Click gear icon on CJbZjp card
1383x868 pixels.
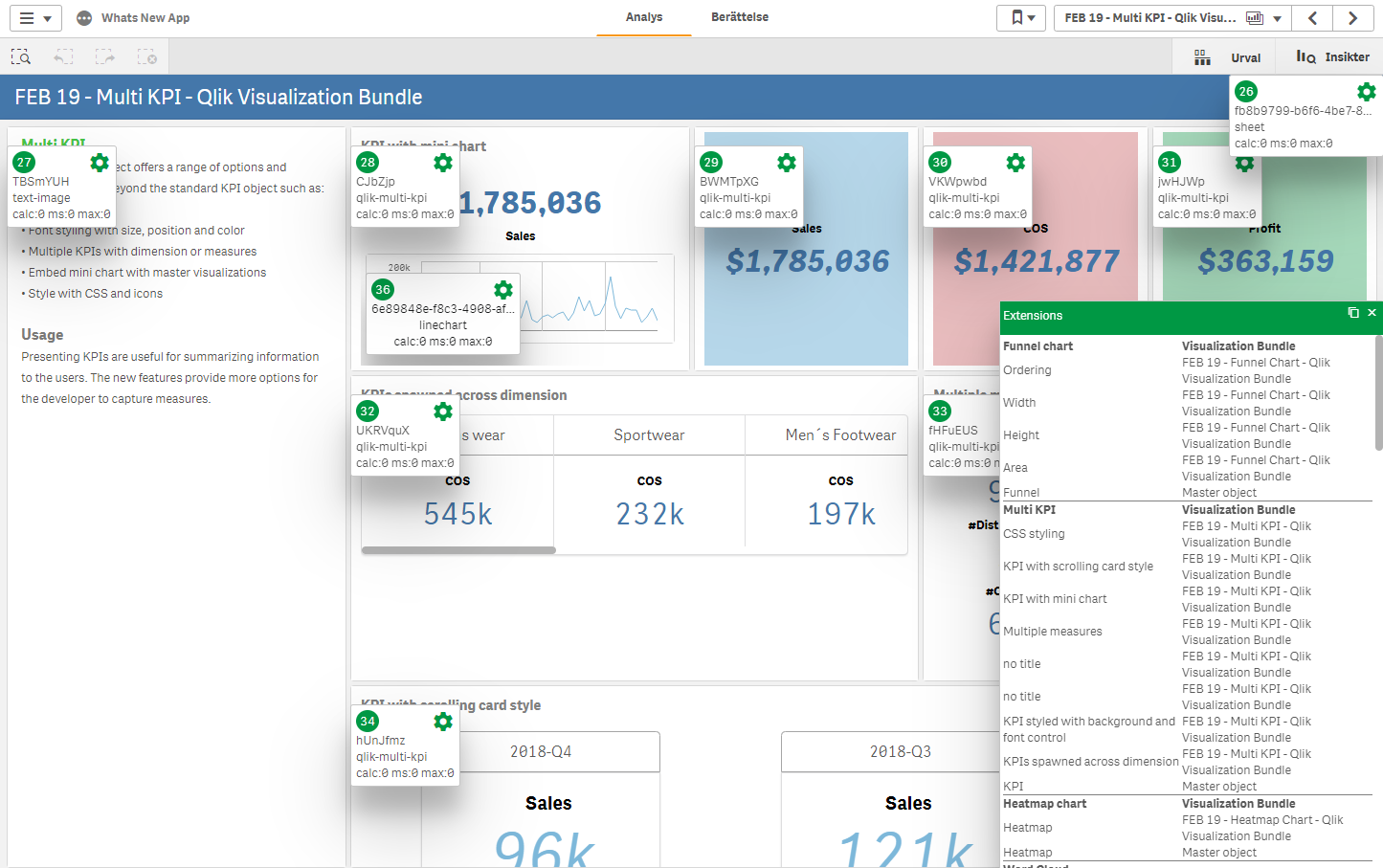pyautogui.click(x=443, y=163)
